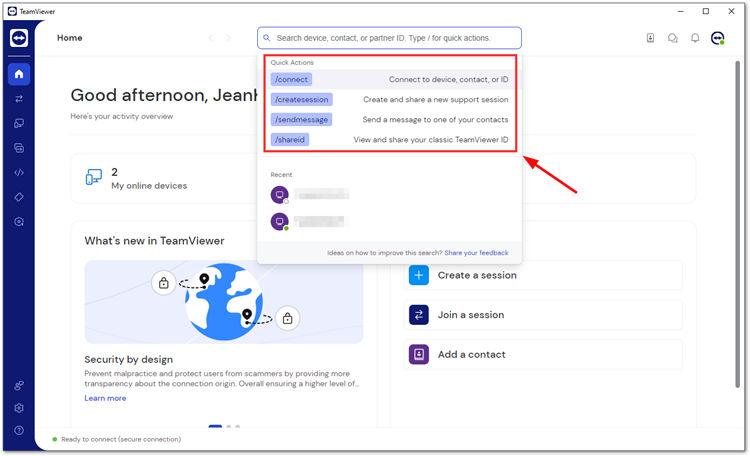Screen dimensions: 750x456
Task: Click the Create a session button
Action: 543,275
